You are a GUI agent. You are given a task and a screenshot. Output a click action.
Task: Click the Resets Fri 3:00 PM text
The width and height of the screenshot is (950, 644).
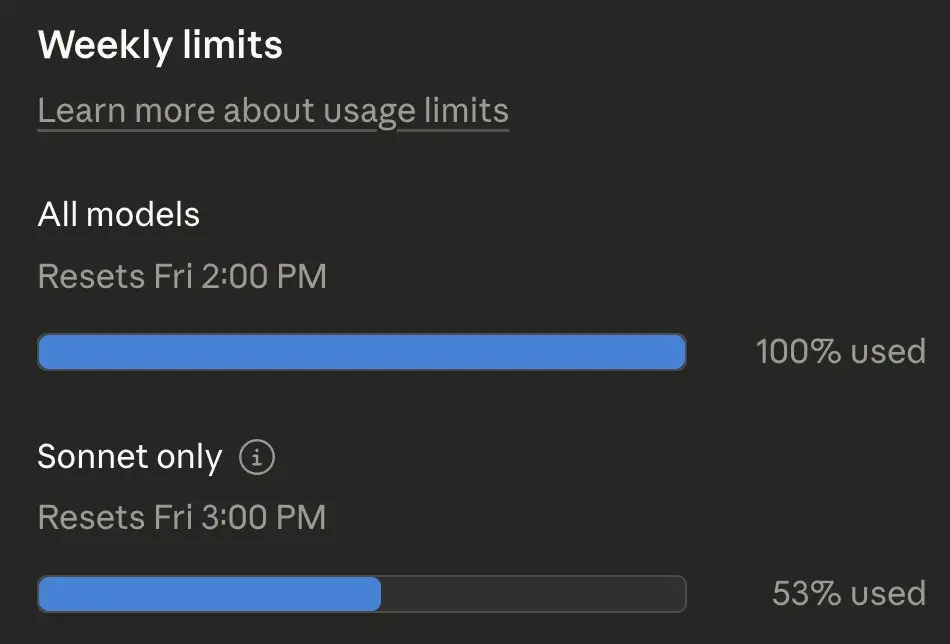[x=182, y=518]
